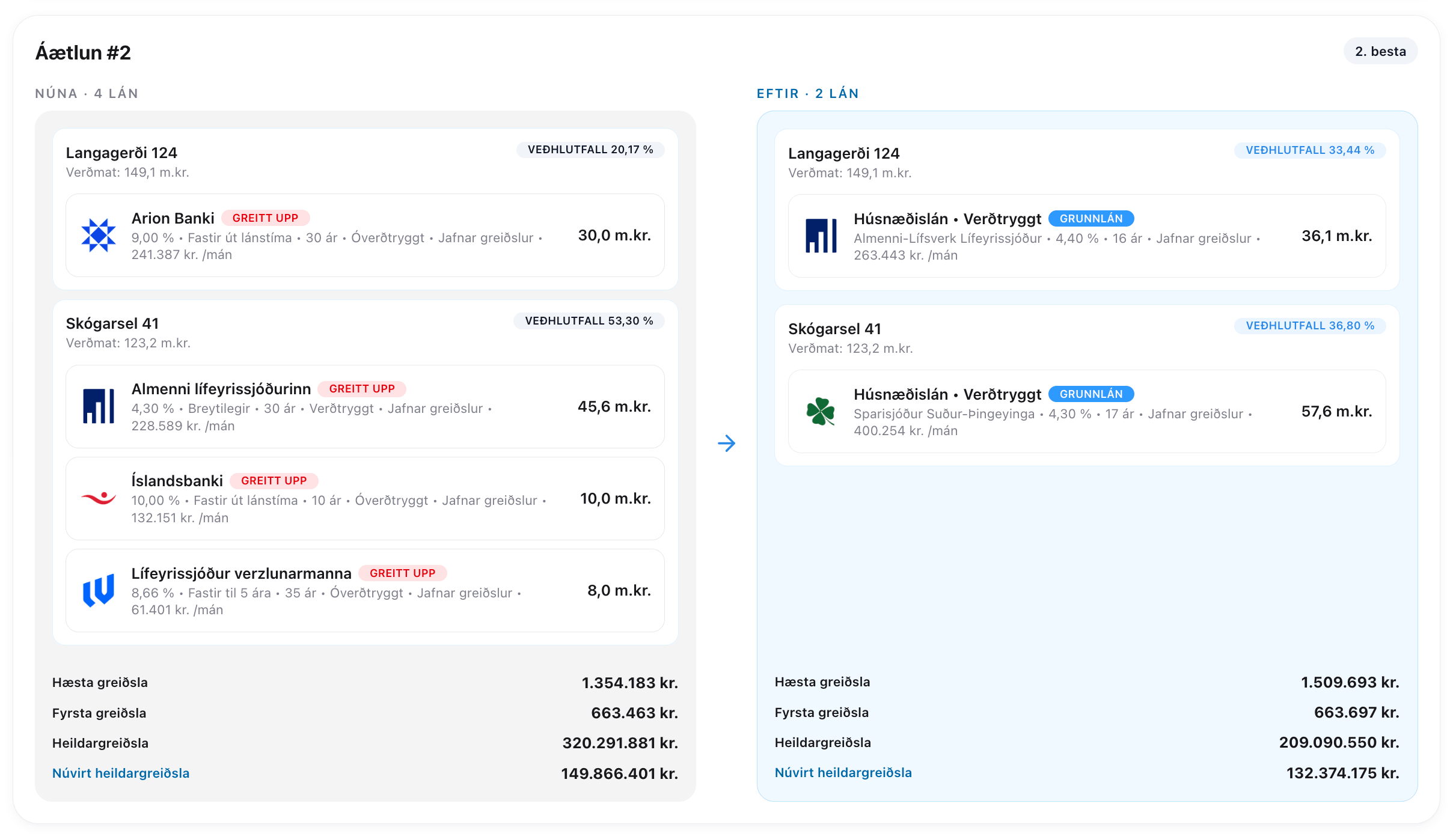The height and width of the screenshot is (839, 1456).
Task: Open the Lífeyrissjóður verzlunarmanna 8,0 m.kr. loan
Action: 365,590
